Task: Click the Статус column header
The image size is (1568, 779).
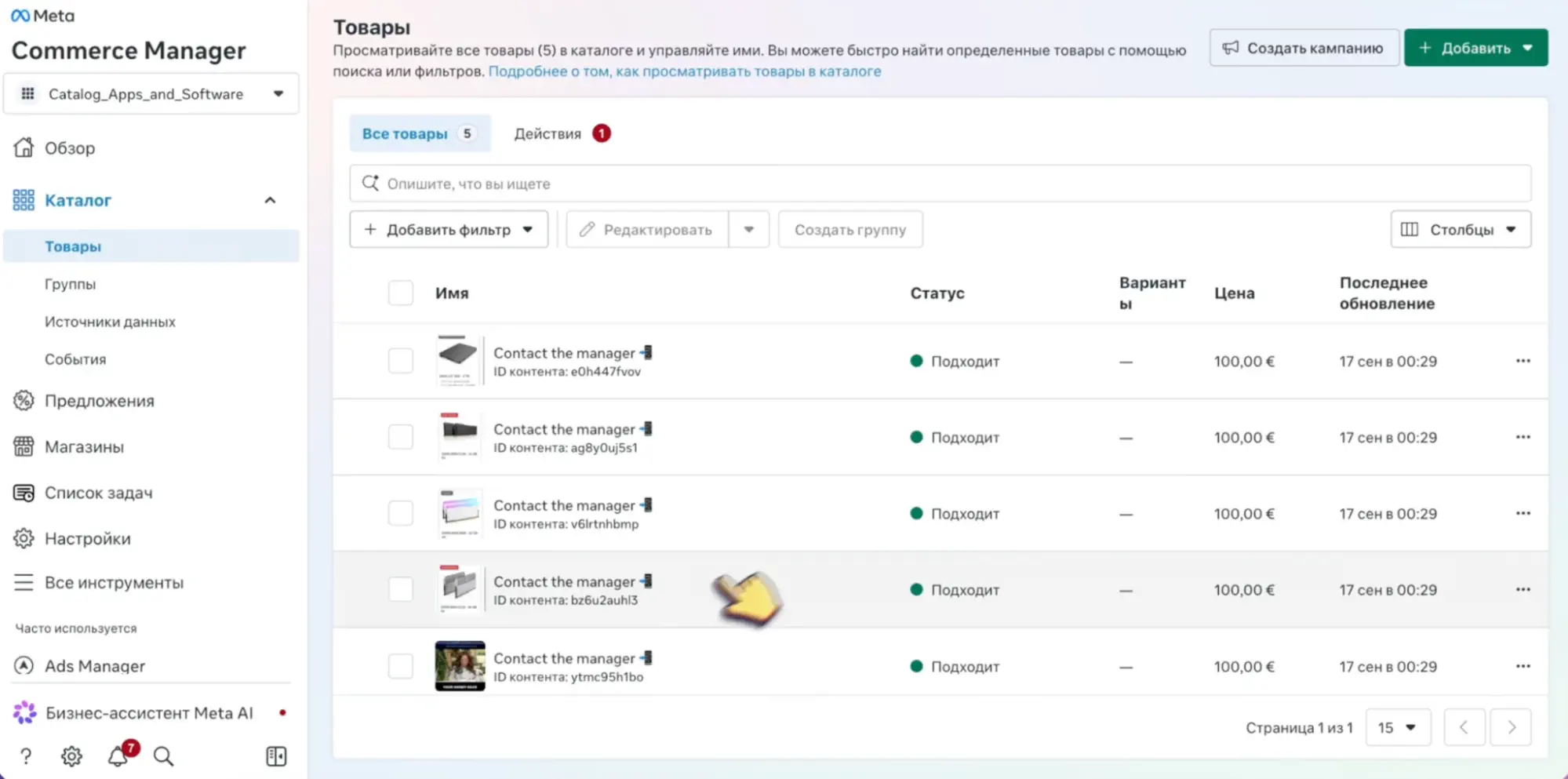Action: (937, 293)
